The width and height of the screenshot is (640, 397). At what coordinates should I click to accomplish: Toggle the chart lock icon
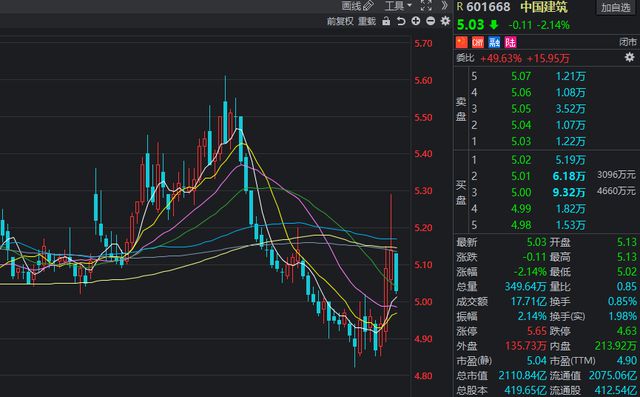coord(386,21)
